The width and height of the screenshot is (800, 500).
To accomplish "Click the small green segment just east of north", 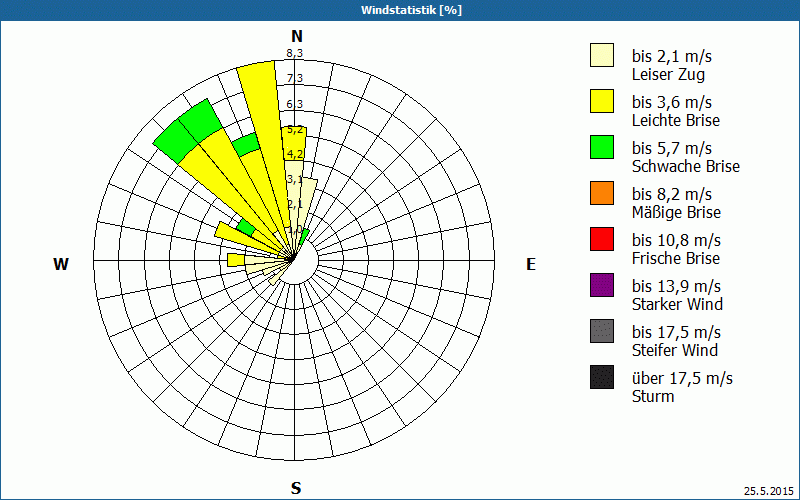I will click(x=305, y=237).
